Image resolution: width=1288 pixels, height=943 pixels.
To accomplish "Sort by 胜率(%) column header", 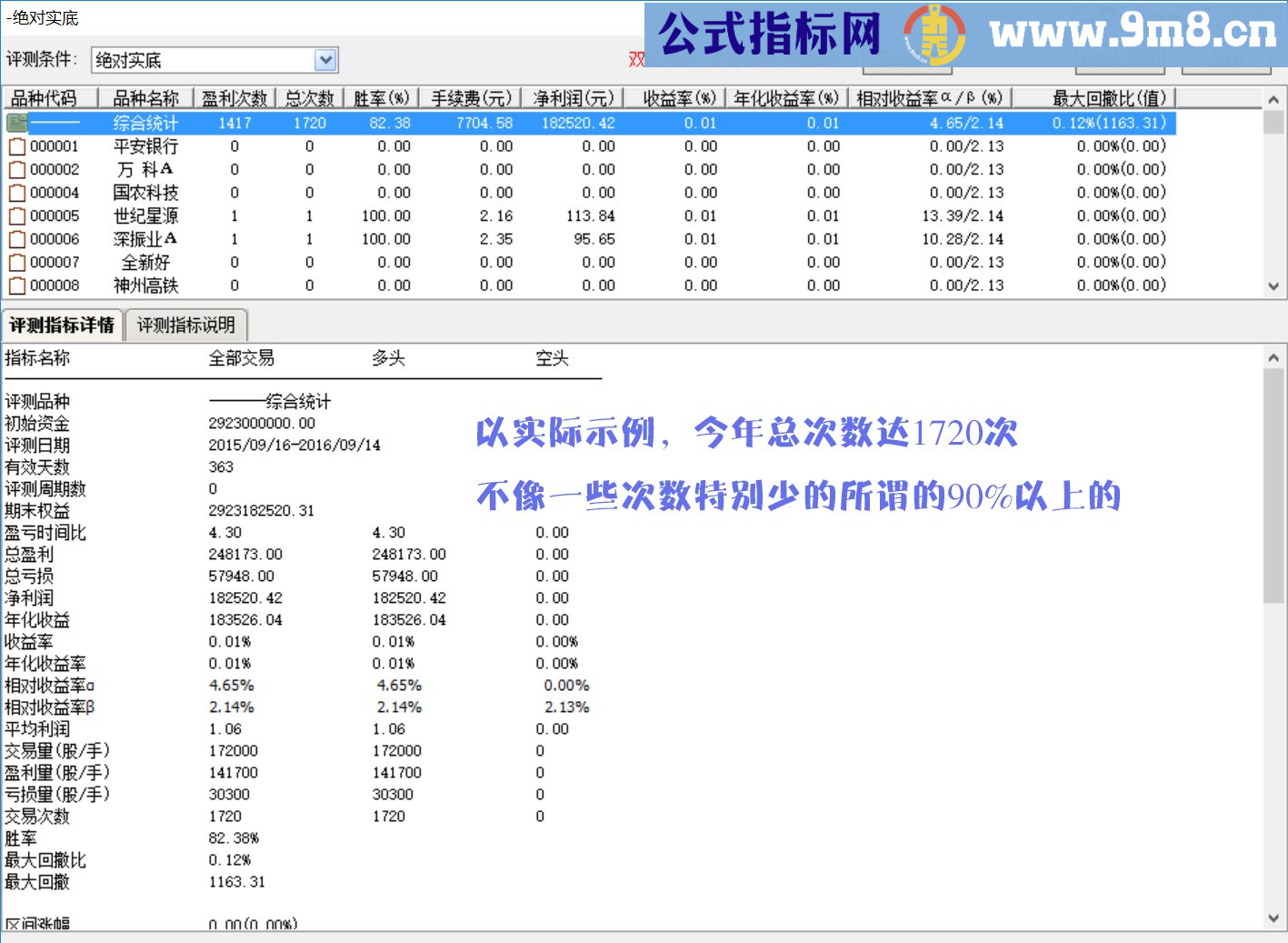I will (x=382, y=98).
